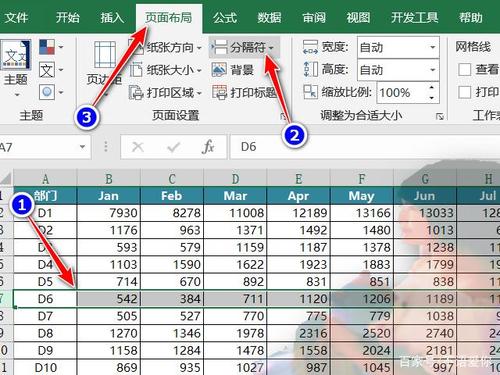
Task: Open the 分隔符 breaks dropdown
Action: click(244, 47)
